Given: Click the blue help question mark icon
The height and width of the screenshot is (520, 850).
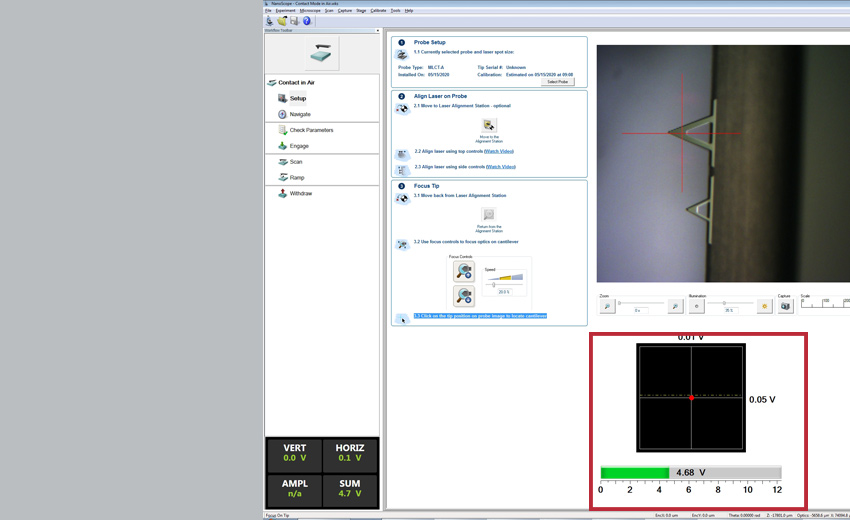Looking at the screenshot, I should [306, 21].
